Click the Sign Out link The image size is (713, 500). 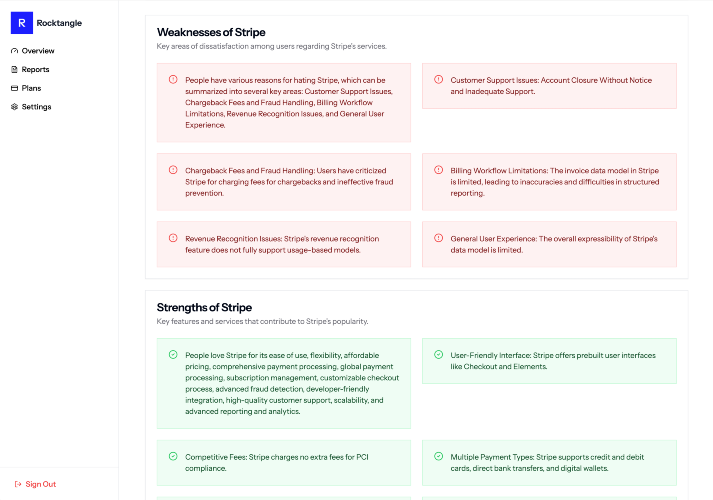[35, 484]
